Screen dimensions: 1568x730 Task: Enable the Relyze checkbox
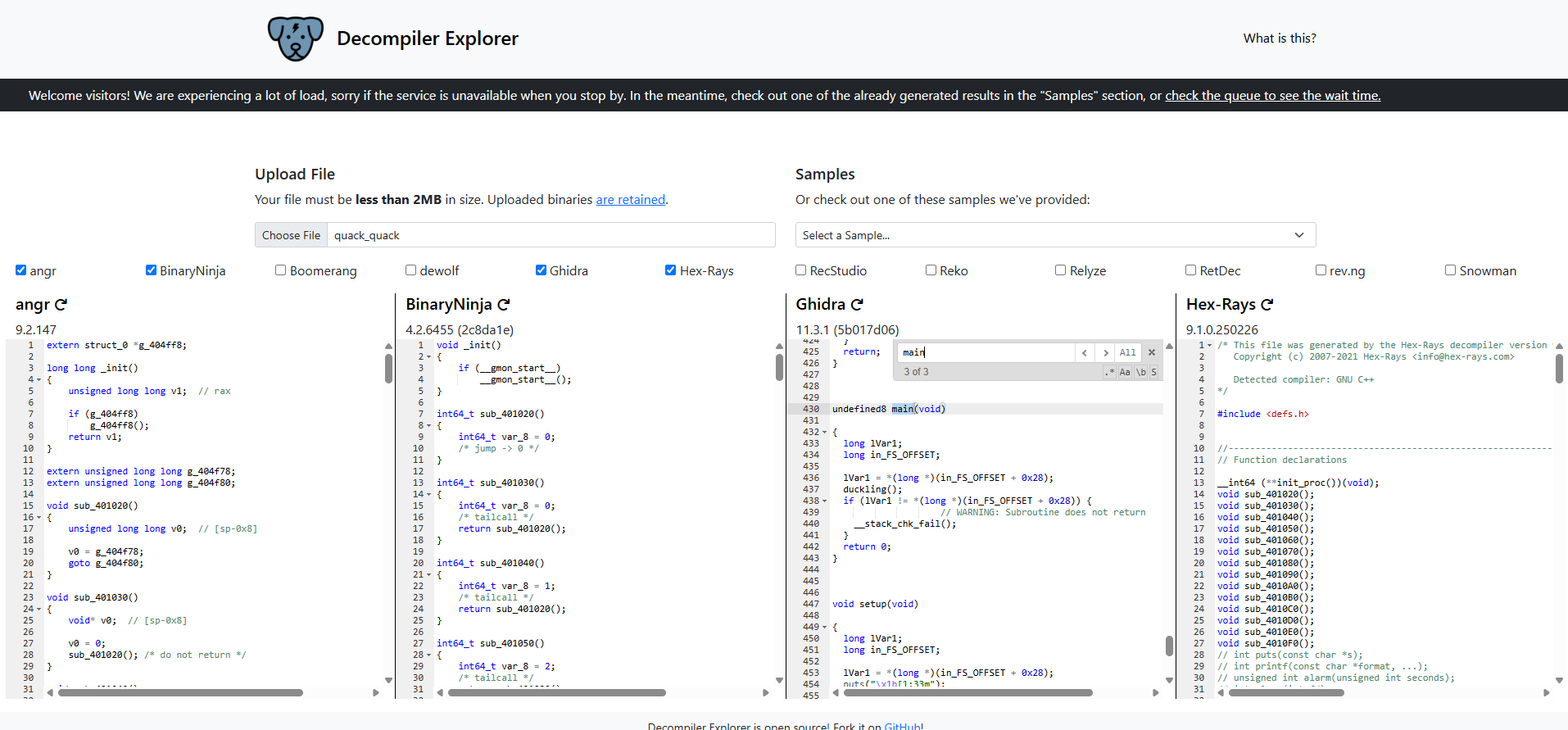tap(1060, 270)
